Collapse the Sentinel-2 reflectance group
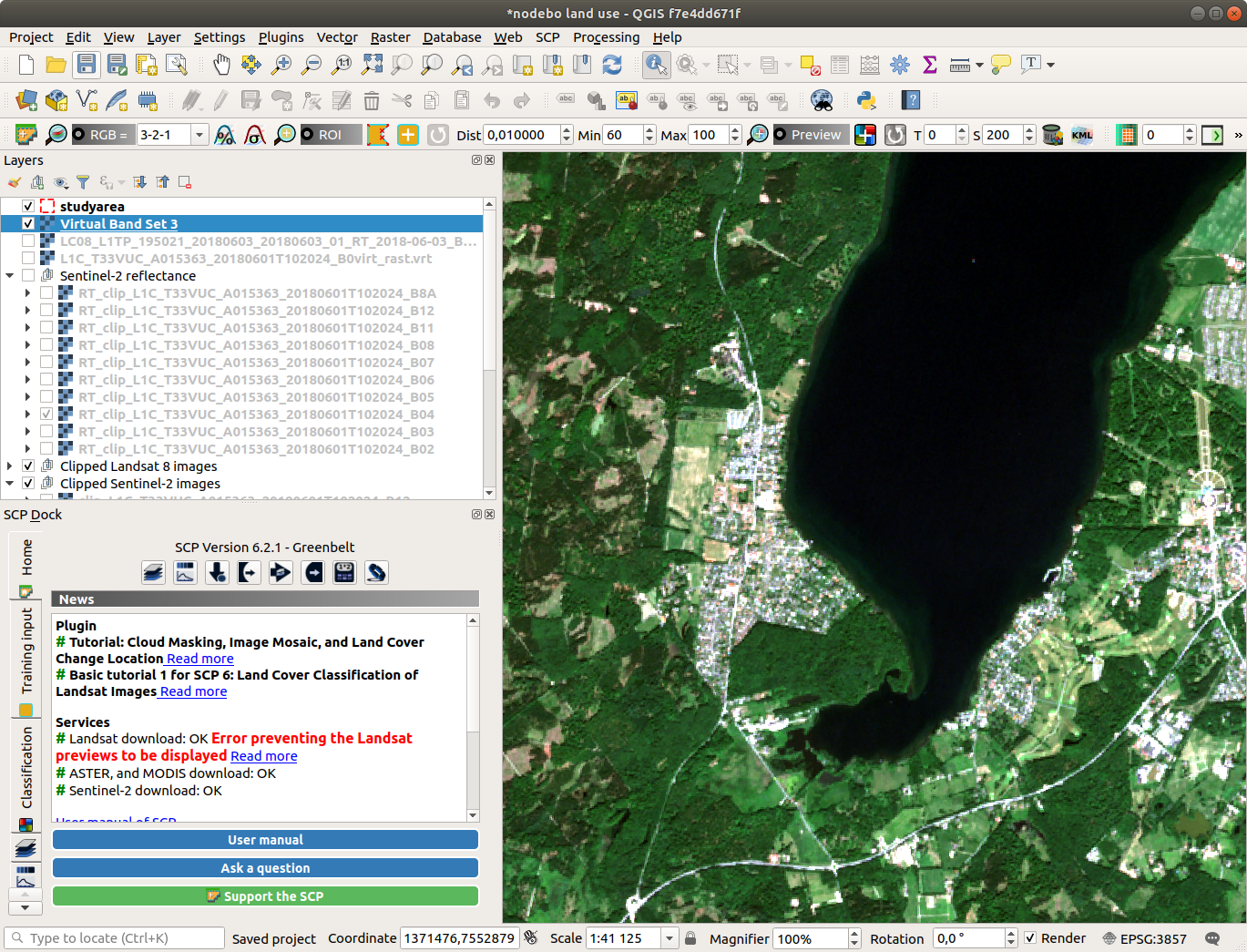The image size is (1247, 952). (x=10, y=276)
